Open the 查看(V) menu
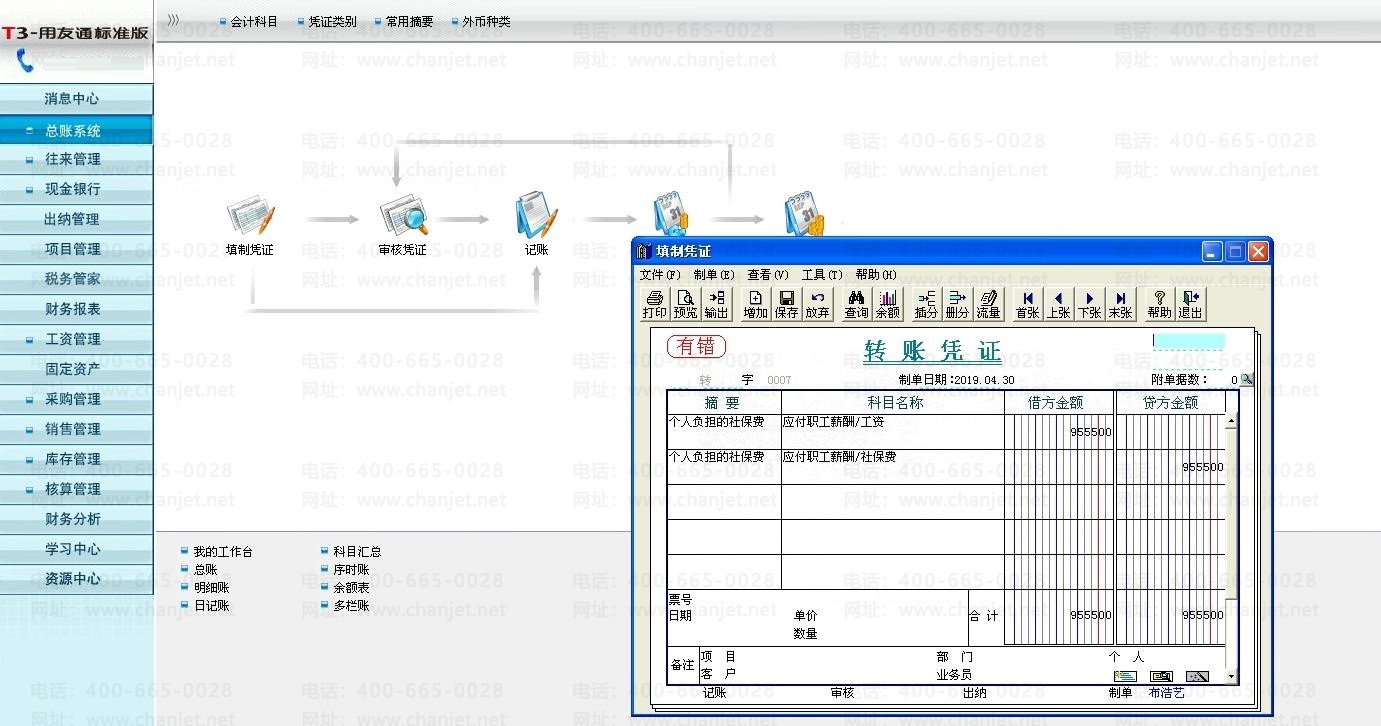Viewport: 1381px width, 726px height. (x=768, y=275)
